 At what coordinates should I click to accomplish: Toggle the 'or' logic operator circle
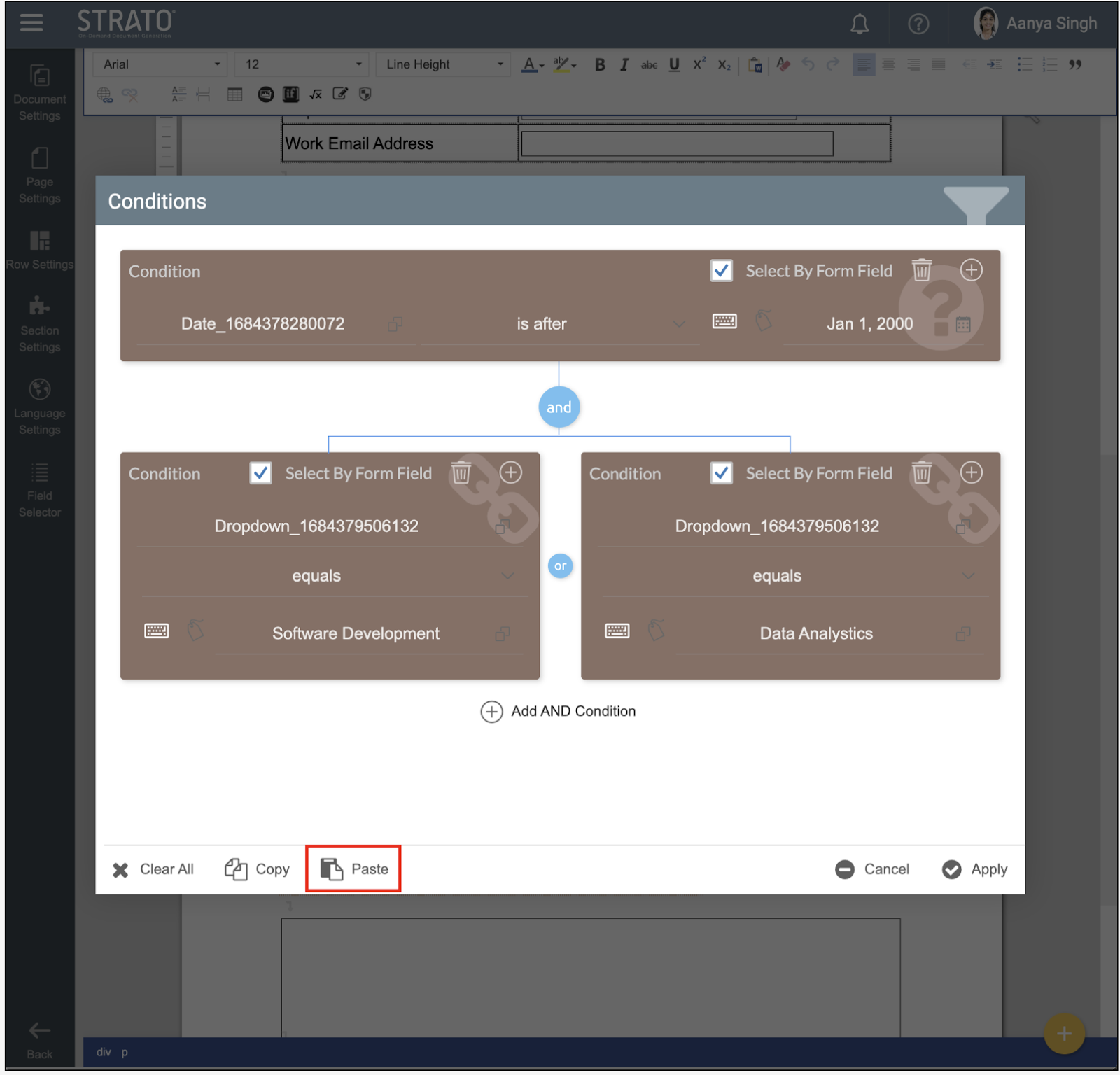tap(560, 565)
